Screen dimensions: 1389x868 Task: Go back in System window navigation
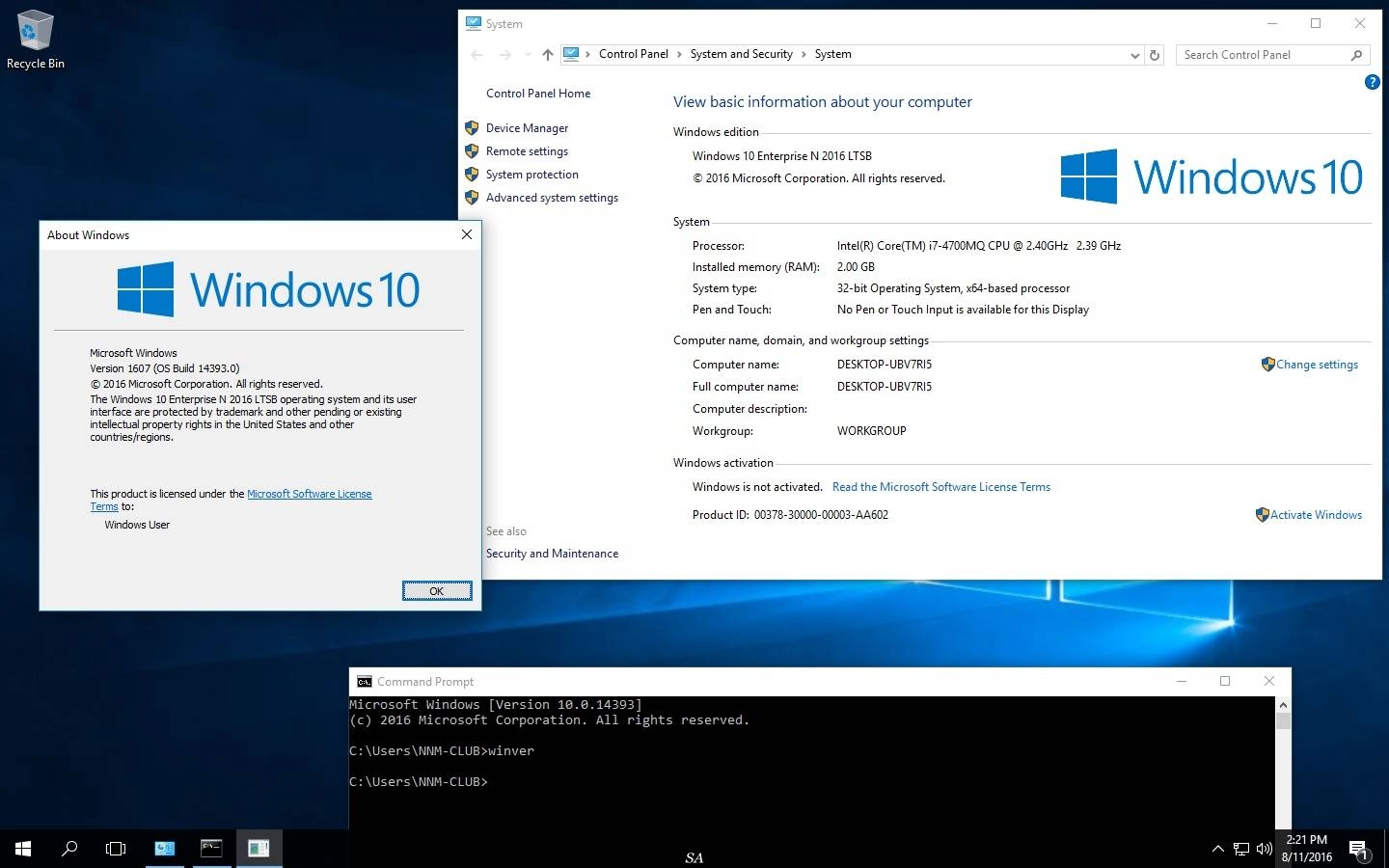click(x=477, y=55)
